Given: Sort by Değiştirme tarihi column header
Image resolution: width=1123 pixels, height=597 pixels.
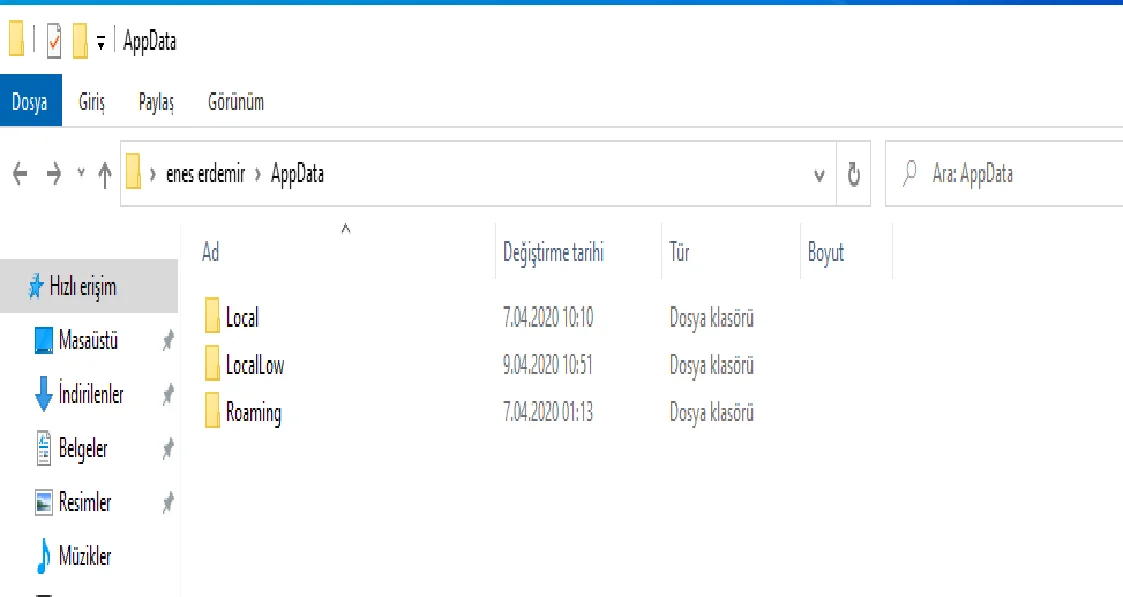Looking at the screenshot, I should pyautogui.click(x=553, y=252).
